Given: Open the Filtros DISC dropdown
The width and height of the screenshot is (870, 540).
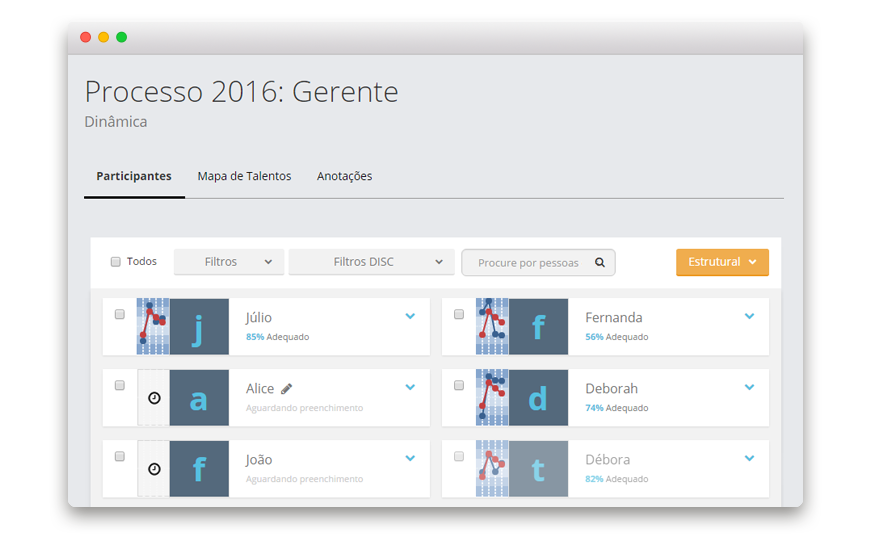Looking at the screenshot, I should pyautogui.click(x=371, y=262).
